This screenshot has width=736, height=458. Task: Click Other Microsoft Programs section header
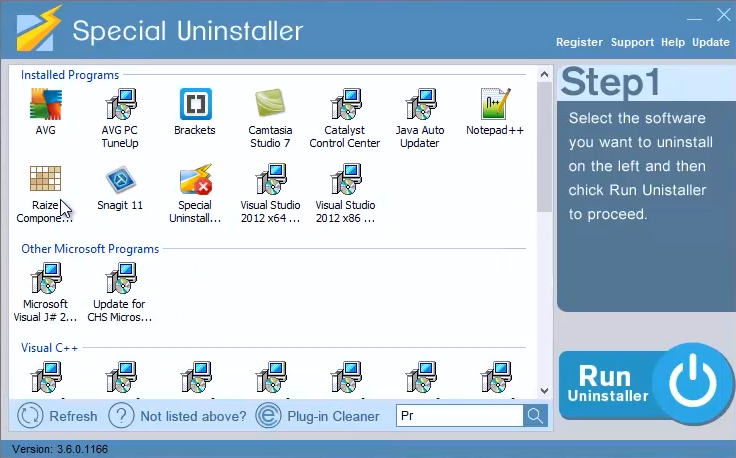click(x=90, y=249)
